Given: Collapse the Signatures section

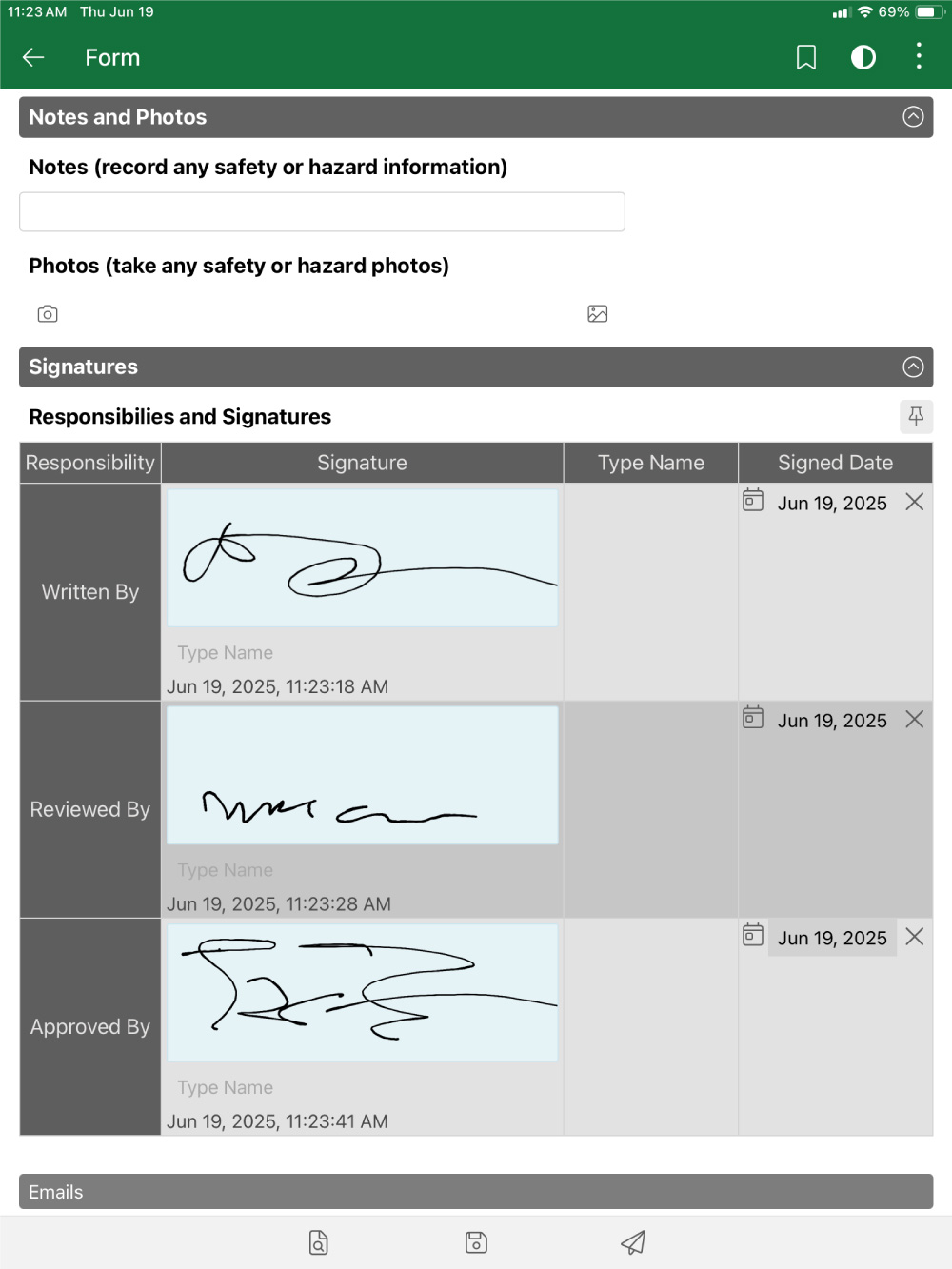Looking at the screenshot, I should click(912, 367).
